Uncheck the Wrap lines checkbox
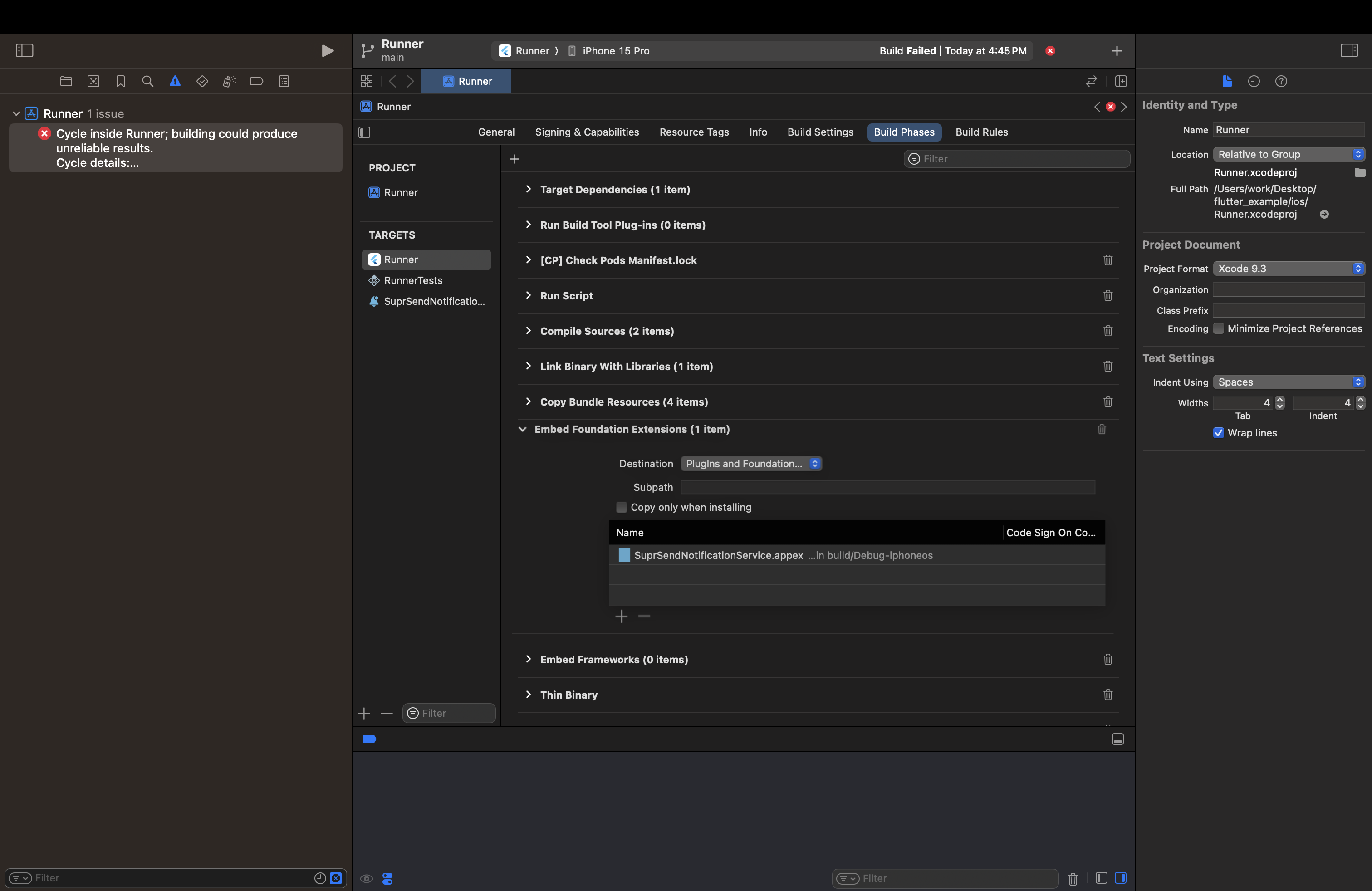 [x=1218, y=433]
